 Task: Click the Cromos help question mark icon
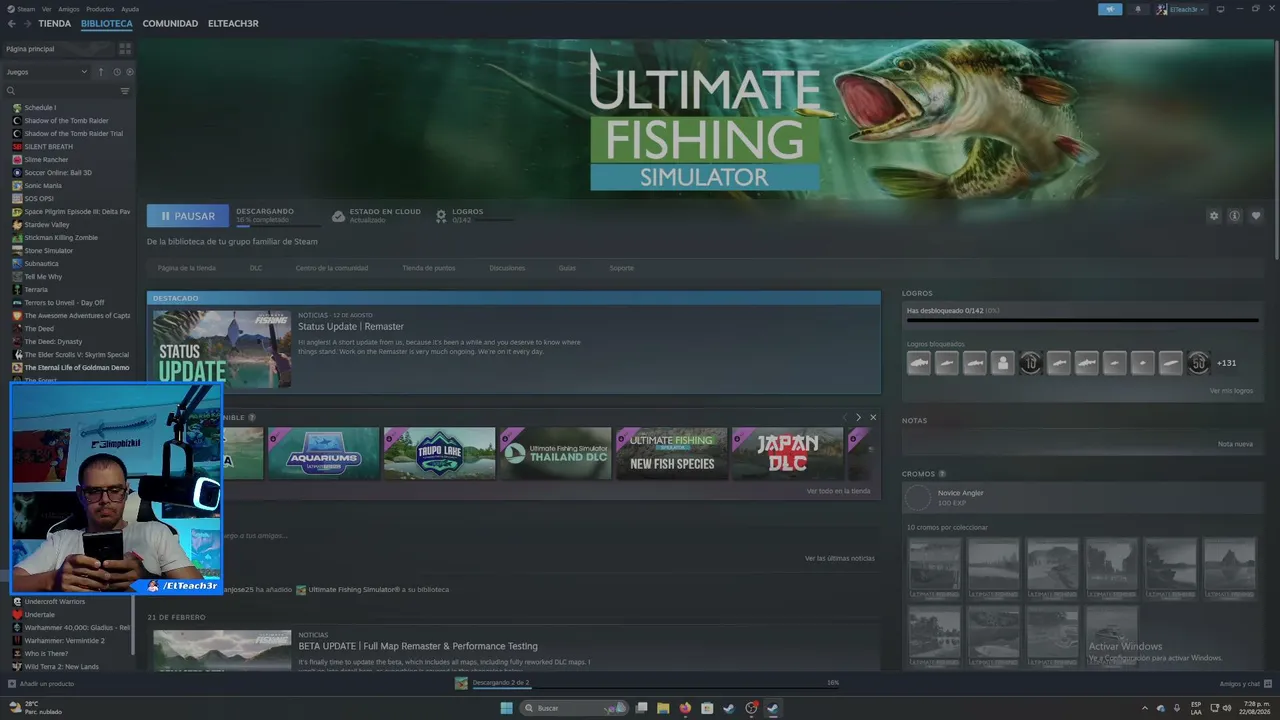click(942, 474)
